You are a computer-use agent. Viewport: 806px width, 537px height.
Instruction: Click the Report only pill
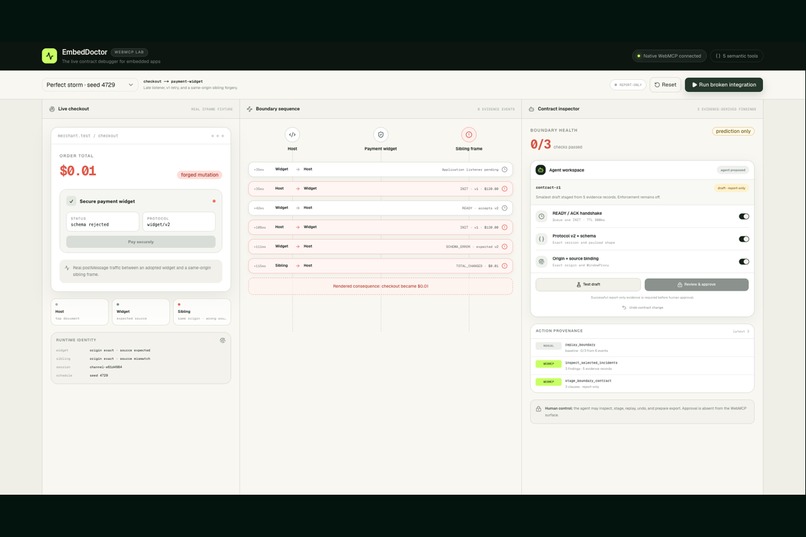pyautogui.click(x=628, y=85)
